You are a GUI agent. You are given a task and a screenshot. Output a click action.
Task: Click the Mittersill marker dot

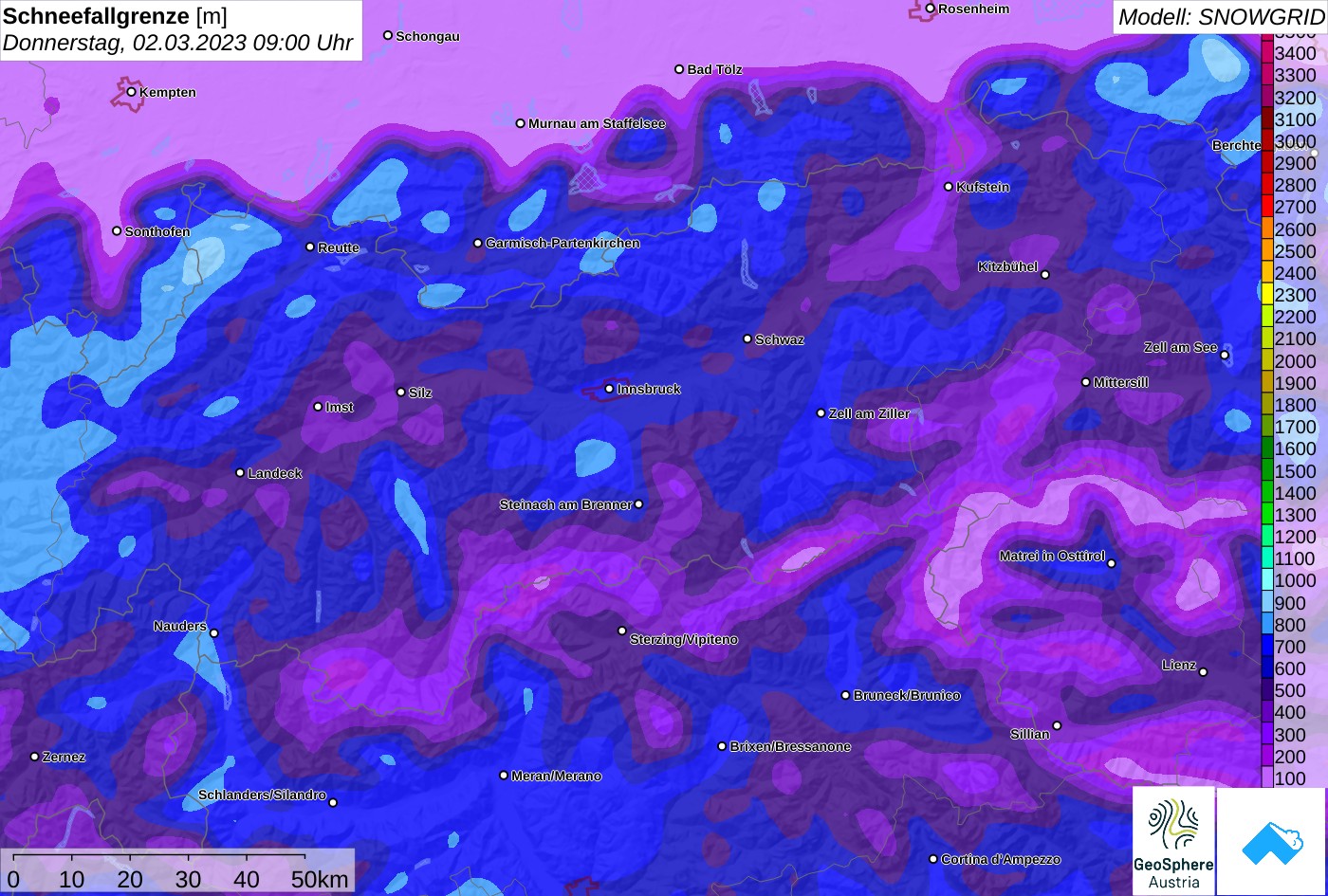point(1086,382)
